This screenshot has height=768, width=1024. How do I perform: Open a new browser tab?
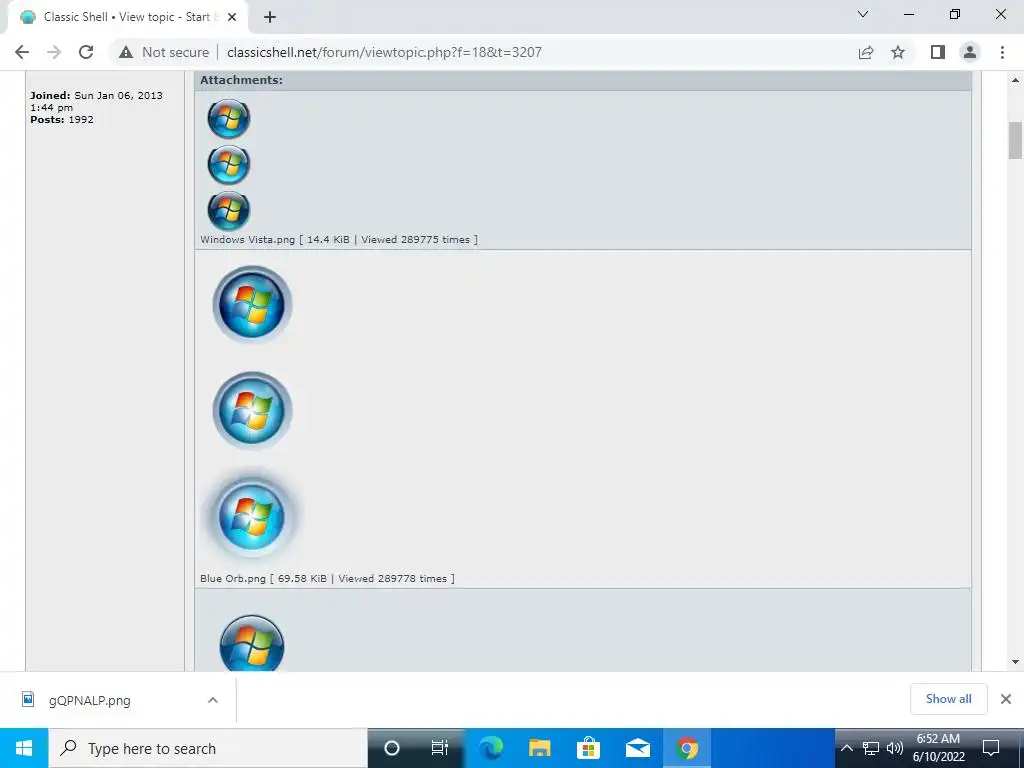coord(270,17)
